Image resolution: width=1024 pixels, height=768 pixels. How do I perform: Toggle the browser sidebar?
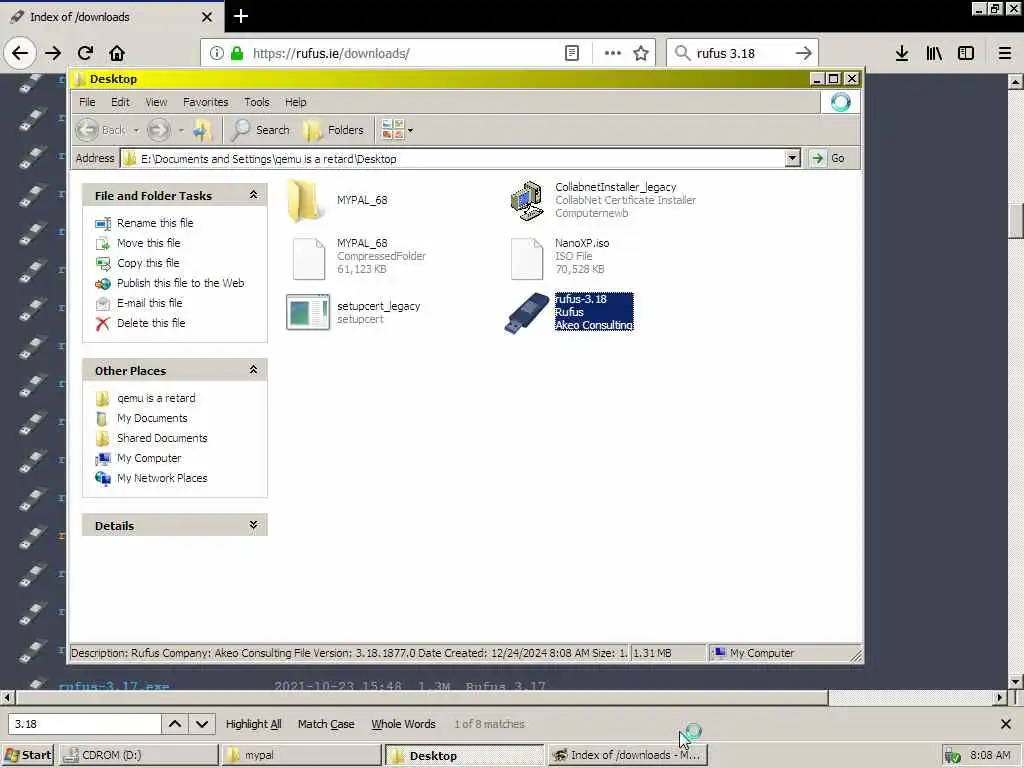click(x=966, y=53)
